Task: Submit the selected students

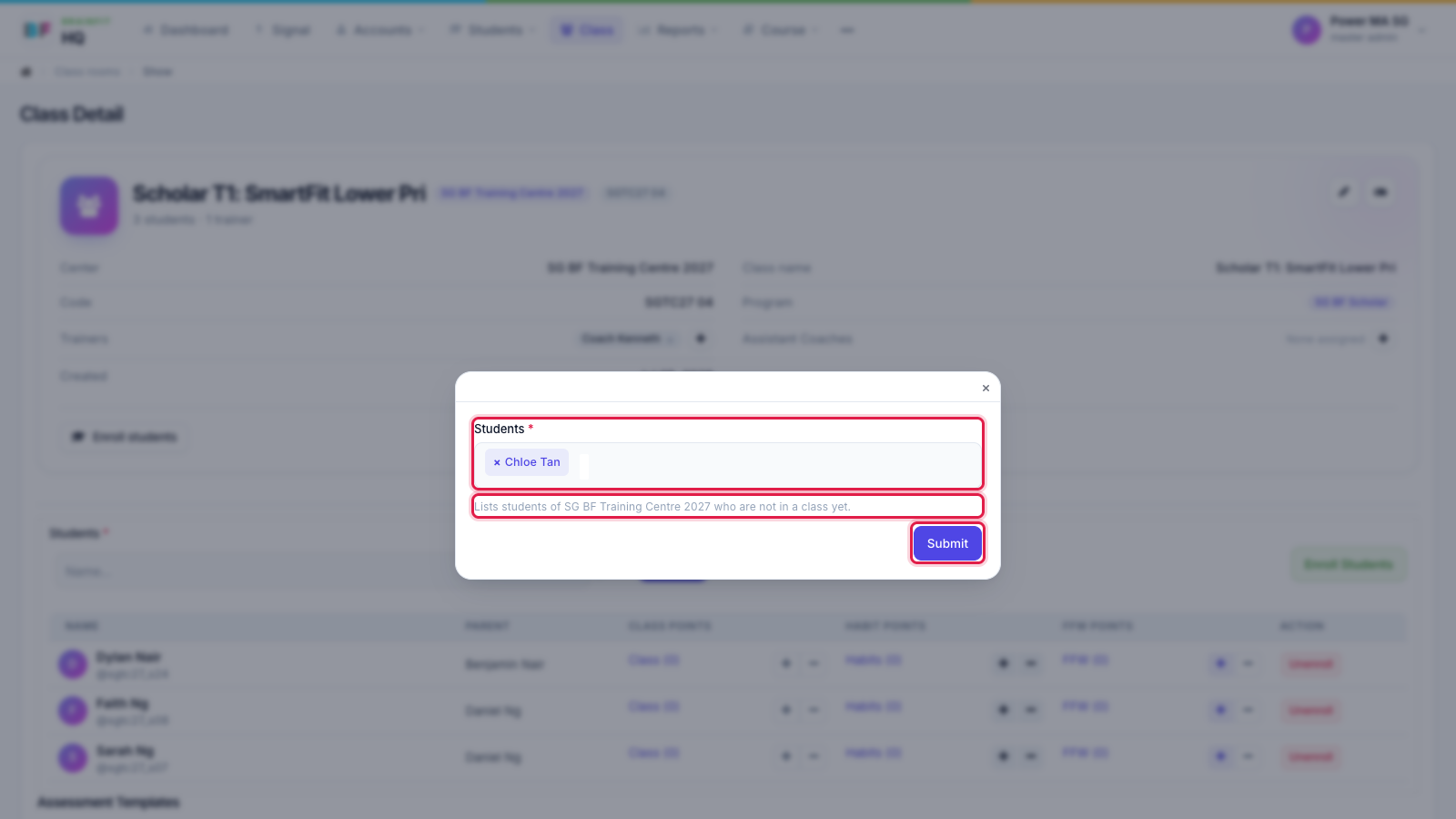Action: click(947, 543)
